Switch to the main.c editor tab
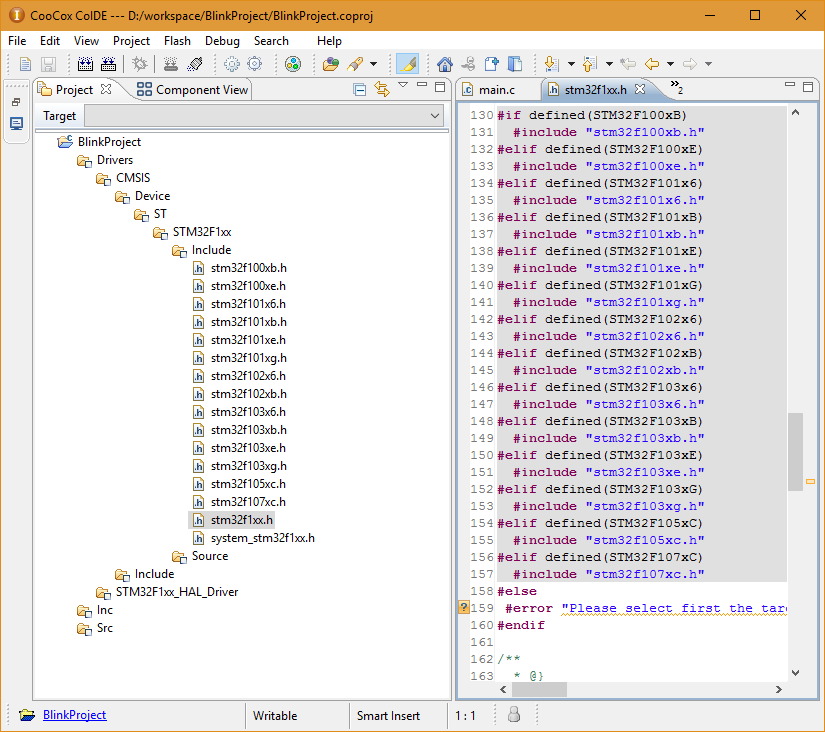 (x=497, y=90)
